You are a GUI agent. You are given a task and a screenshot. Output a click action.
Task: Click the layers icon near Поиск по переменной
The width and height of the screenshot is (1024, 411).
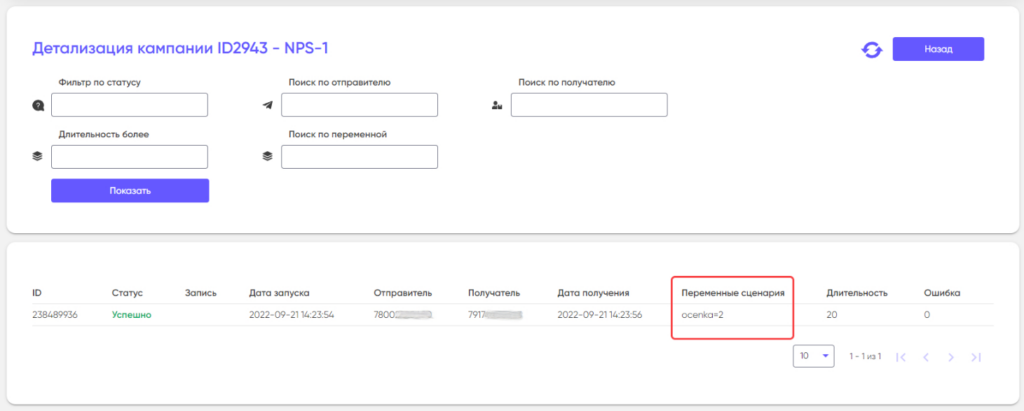268,157
